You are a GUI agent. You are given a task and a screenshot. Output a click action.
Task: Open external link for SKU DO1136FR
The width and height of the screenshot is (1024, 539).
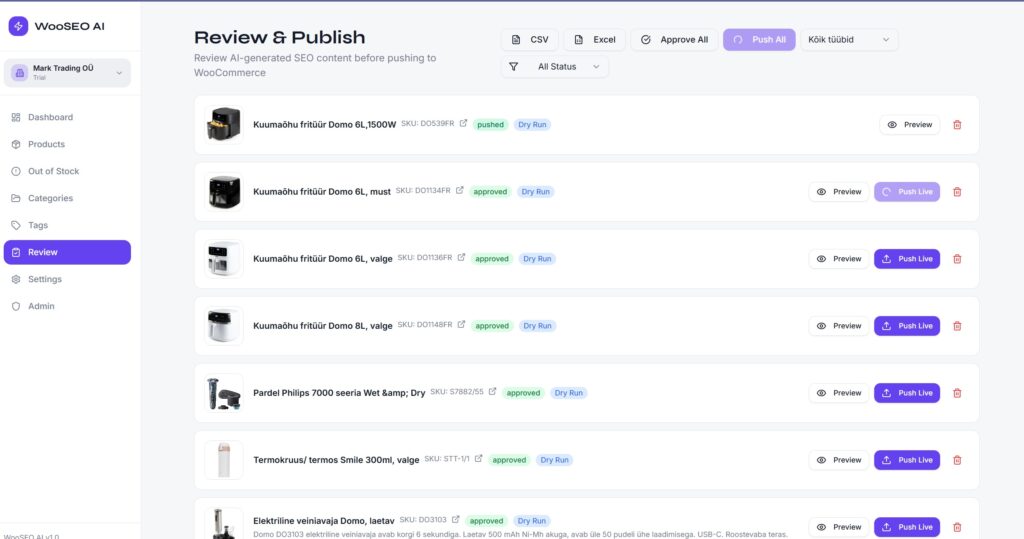click(x=461, y=257)
